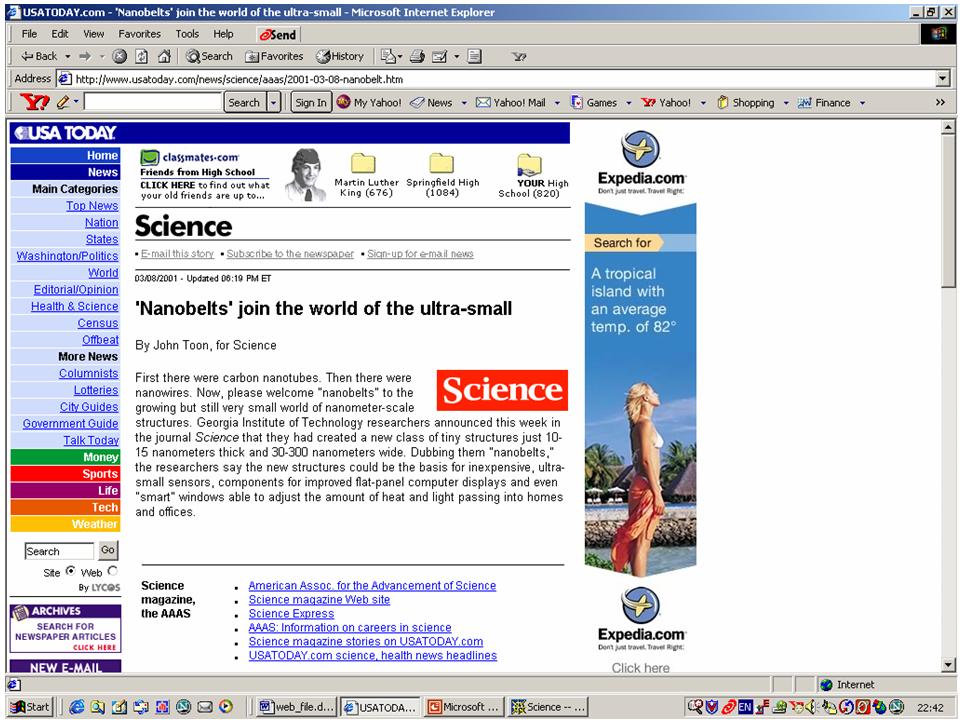The width and height of the screenshot is (960, 720).
Task: Click in the Yahoo toolbar search box
Action: (x=152, y=102)
